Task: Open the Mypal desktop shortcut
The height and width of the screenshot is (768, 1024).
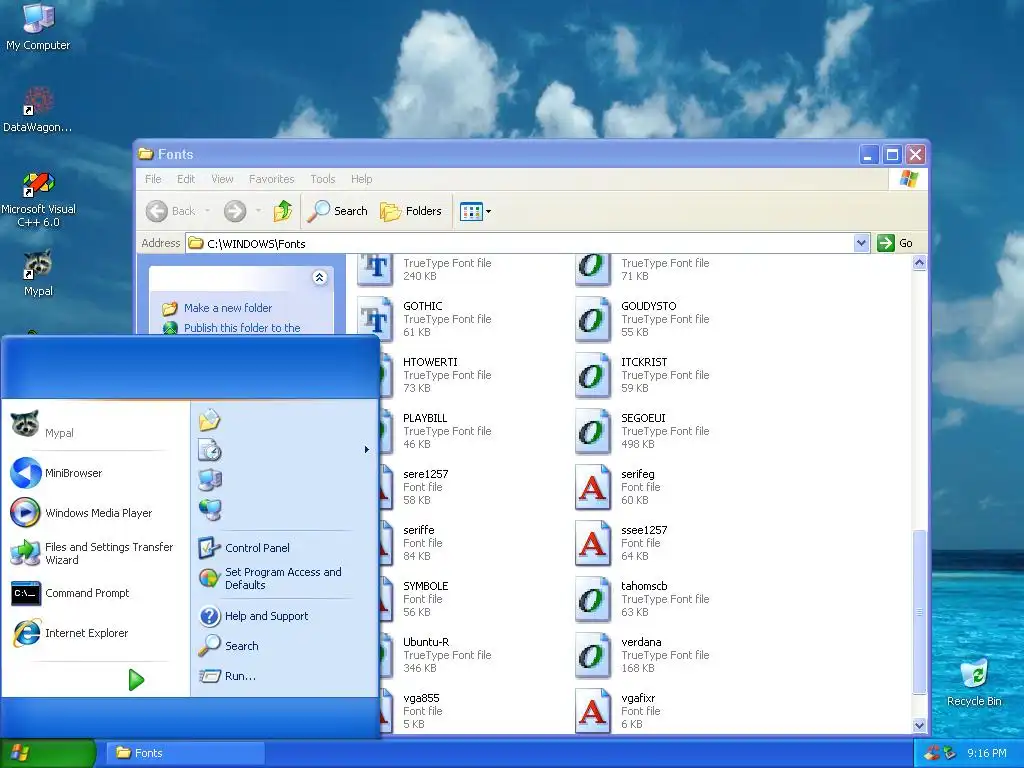Action: (38, 273)
